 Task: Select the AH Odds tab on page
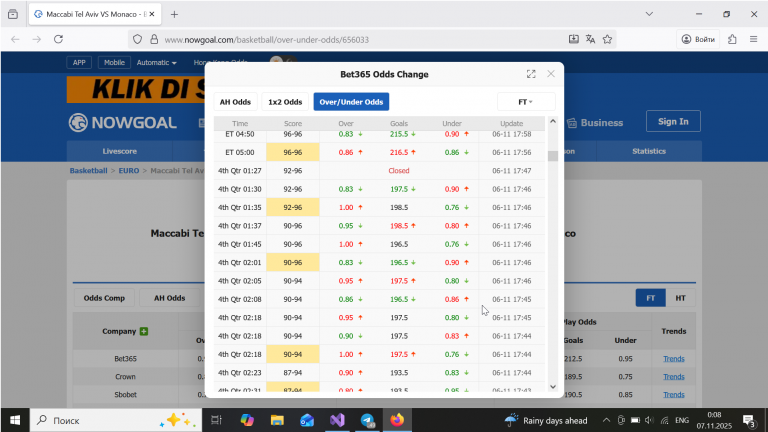(169, 298)
